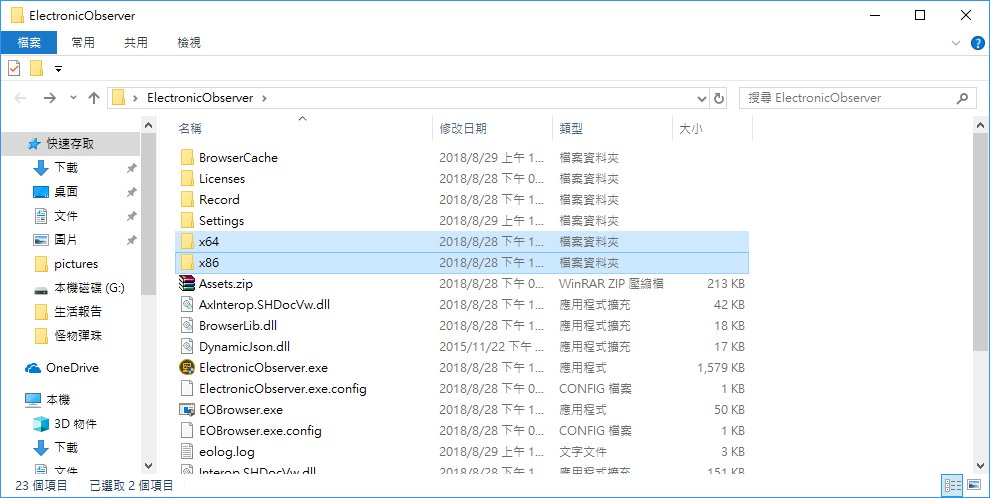Open the pictures folder in sidebar
Screen dimensions: 990x498
click(x=76, y=264)
